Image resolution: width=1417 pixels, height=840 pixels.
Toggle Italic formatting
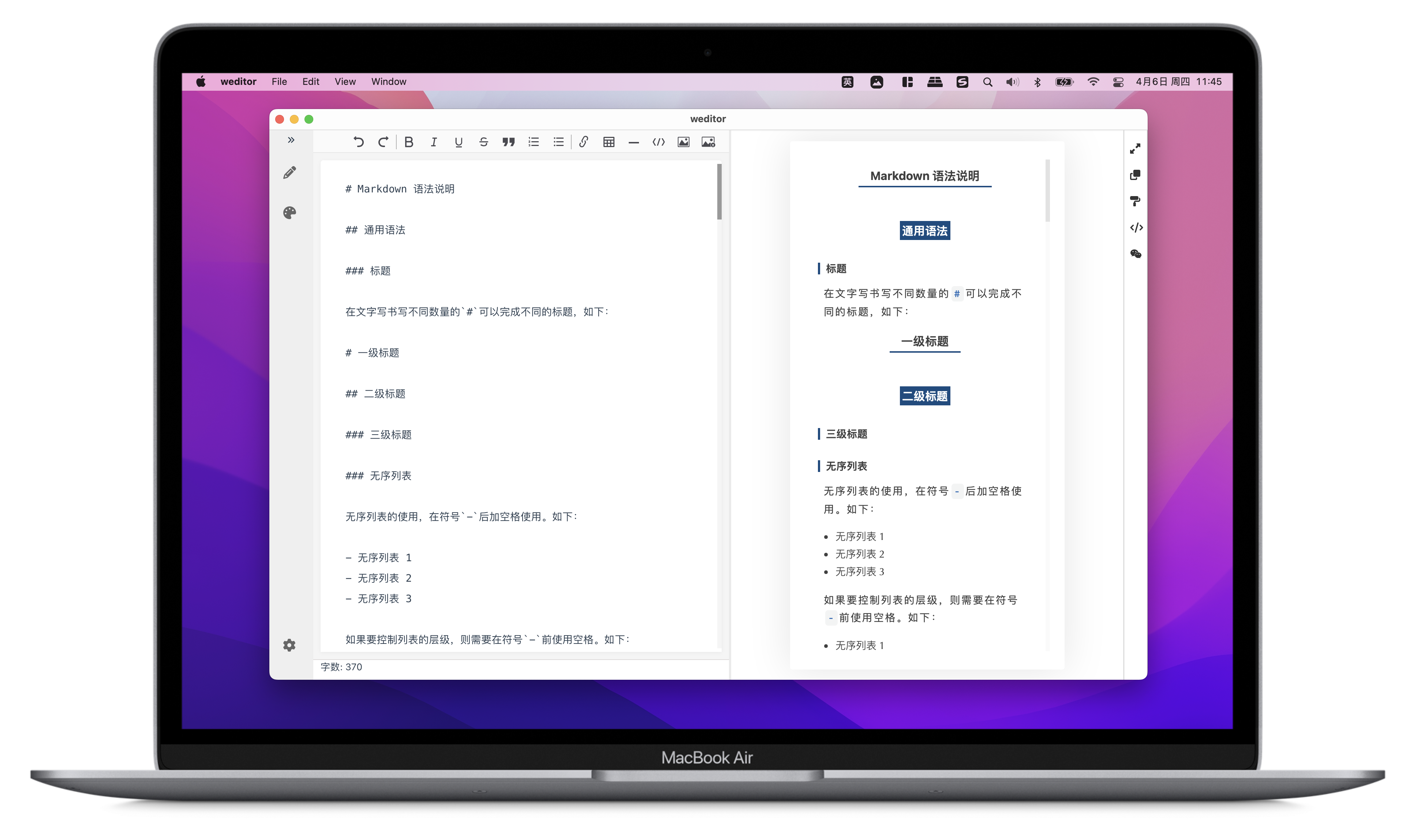tap(434, 142)
